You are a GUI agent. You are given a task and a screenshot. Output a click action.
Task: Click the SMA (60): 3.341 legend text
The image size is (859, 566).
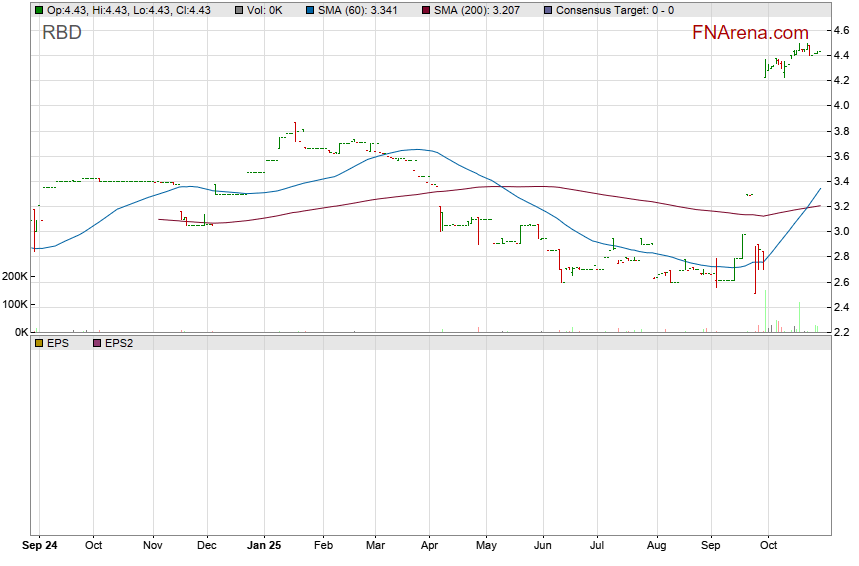click(x=361, y=10)
